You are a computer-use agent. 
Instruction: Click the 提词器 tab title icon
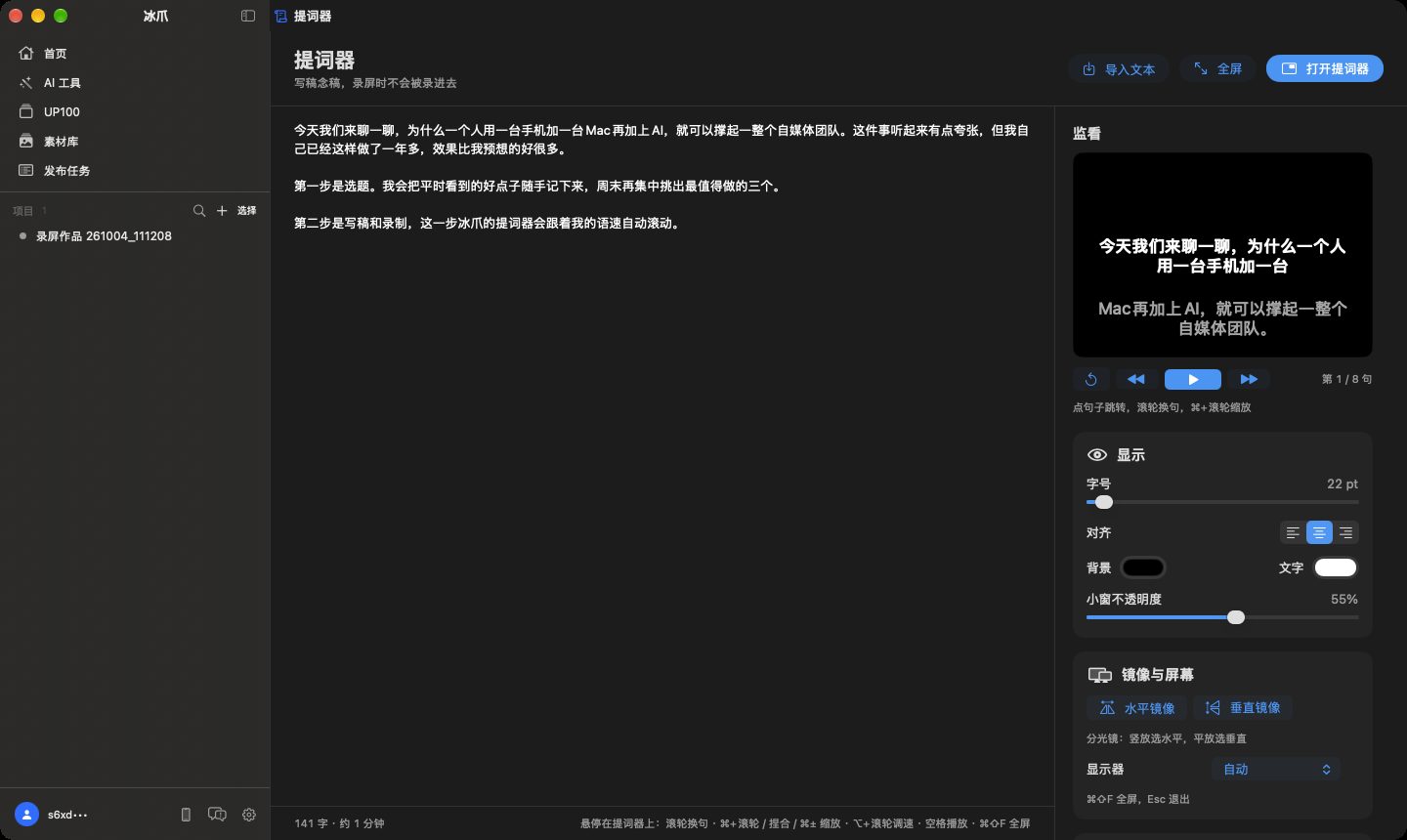pyautogui.click(x=281, y=16)
